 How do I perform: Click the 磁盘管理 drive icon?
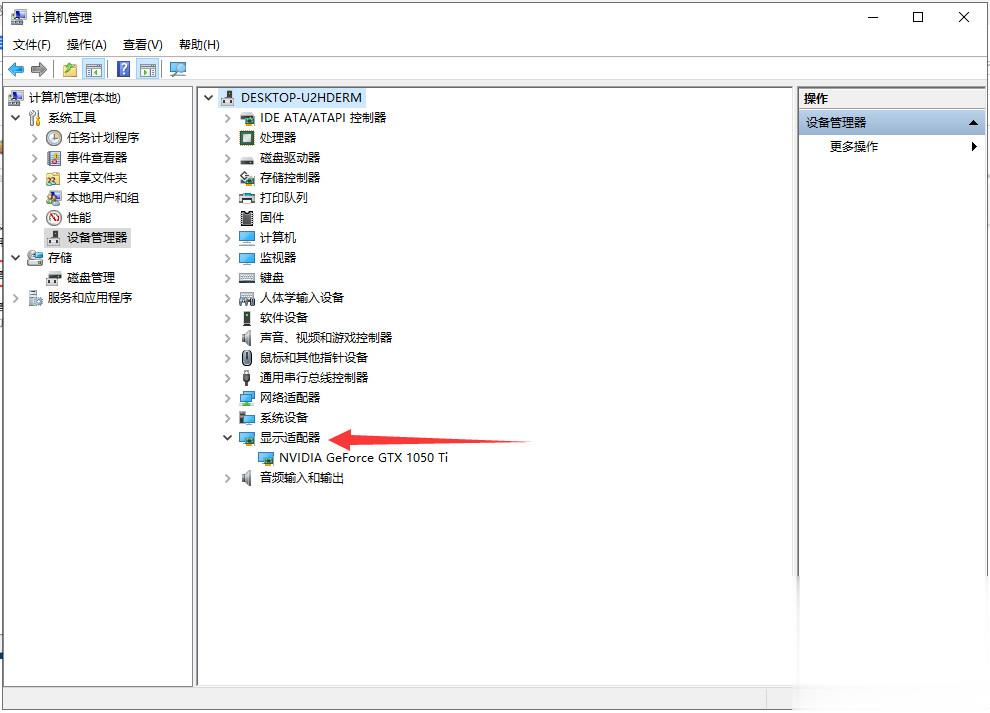[x=54, y=278]
